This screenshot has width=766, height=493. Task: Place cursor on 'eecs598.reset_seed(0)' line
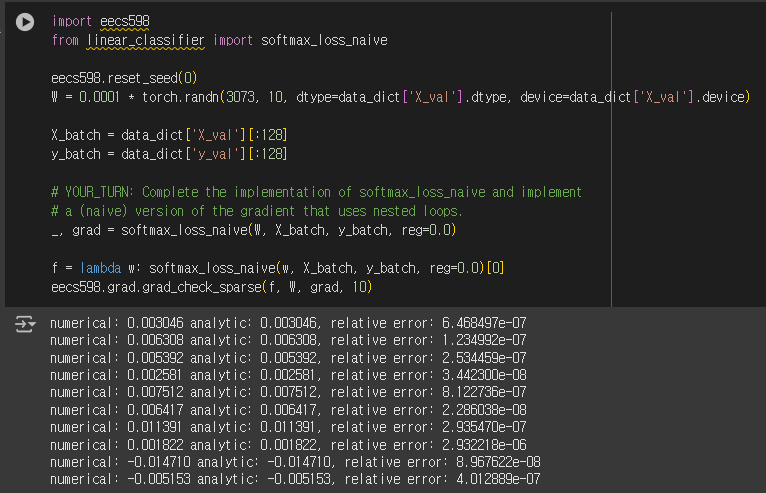pos(124,78)
